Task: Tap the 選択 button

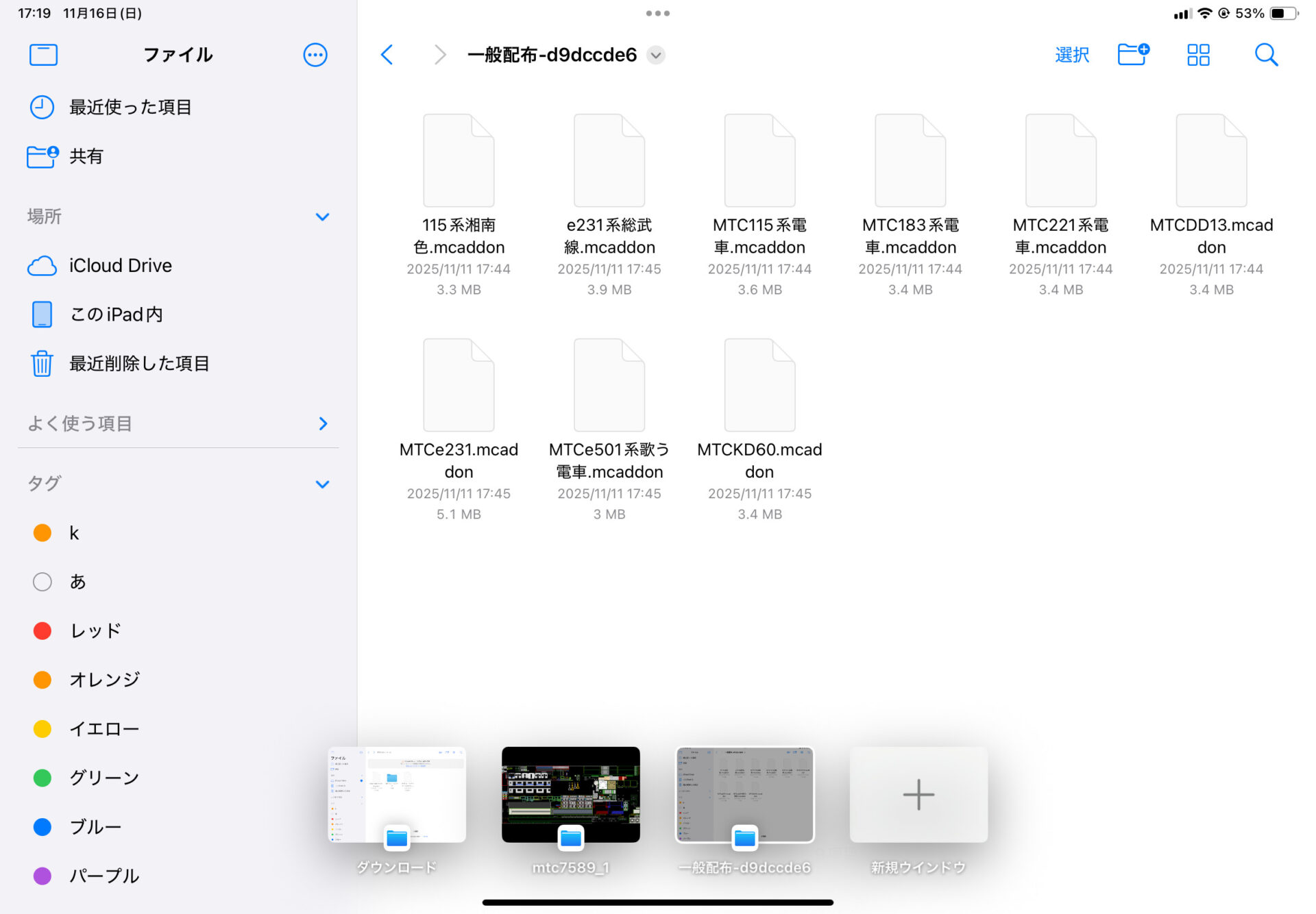Action: [x=1071, y=55]
